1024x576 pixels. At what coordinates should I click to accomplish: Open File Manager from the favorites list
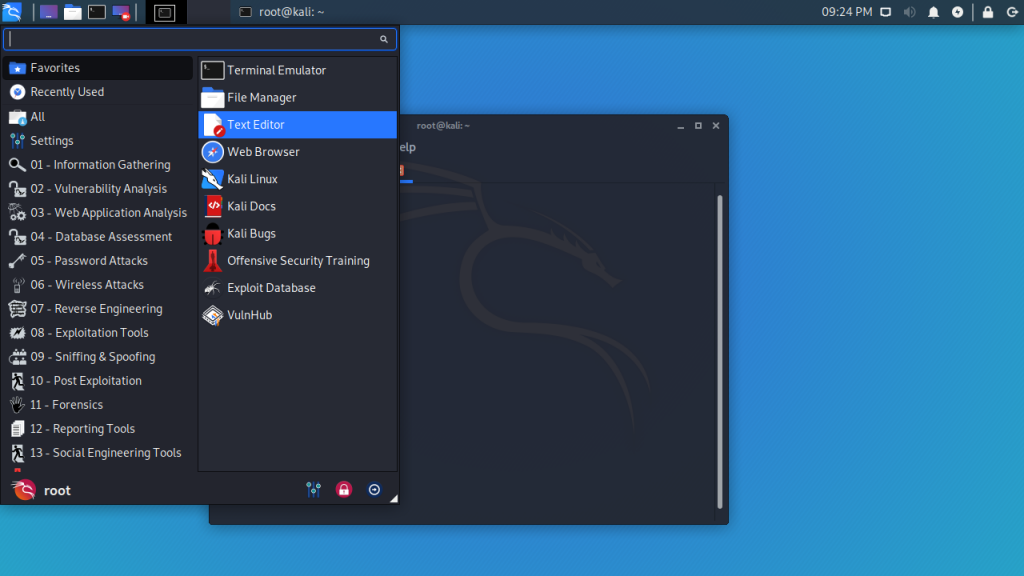pyautogui.click(x=297, y=97)
